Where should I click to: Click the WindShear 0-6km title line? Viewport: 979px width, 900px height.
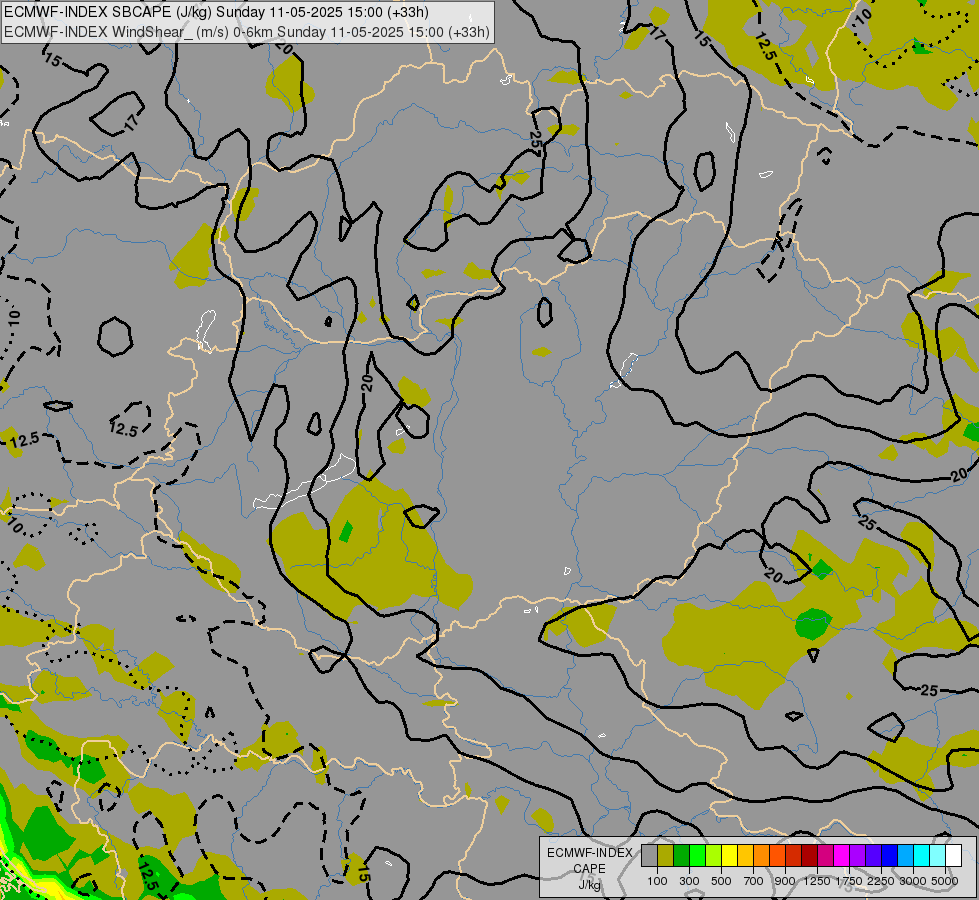247,32
